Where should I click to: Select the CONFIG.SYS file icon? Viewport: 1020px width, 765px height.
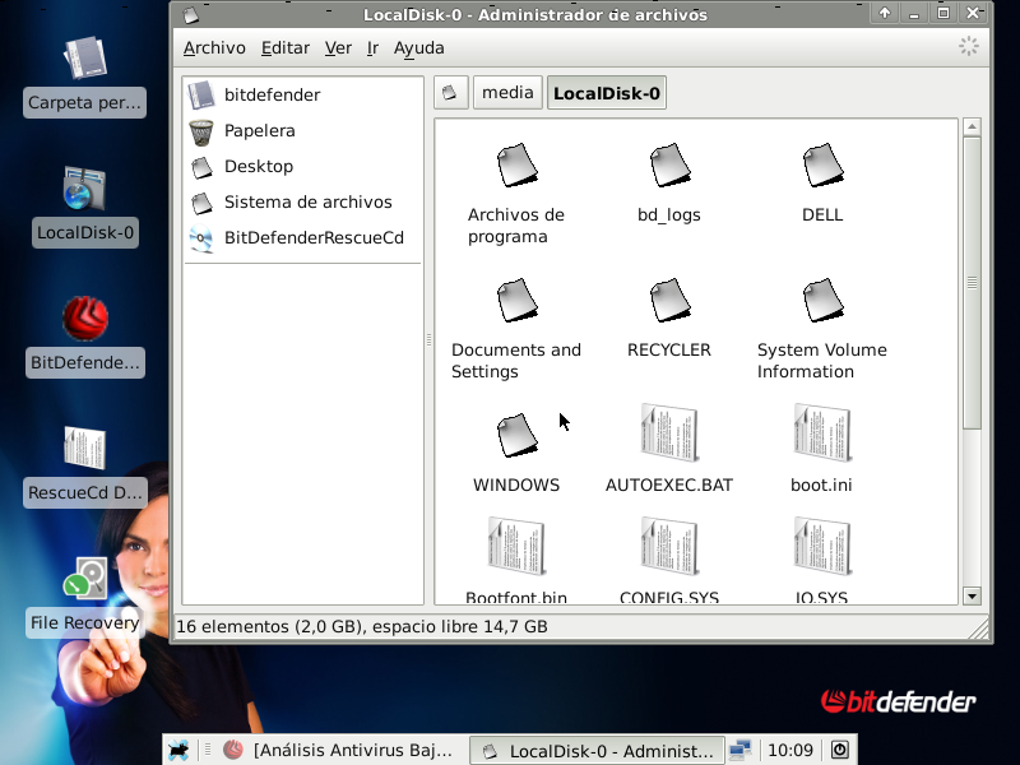click(x=669, y=546)
